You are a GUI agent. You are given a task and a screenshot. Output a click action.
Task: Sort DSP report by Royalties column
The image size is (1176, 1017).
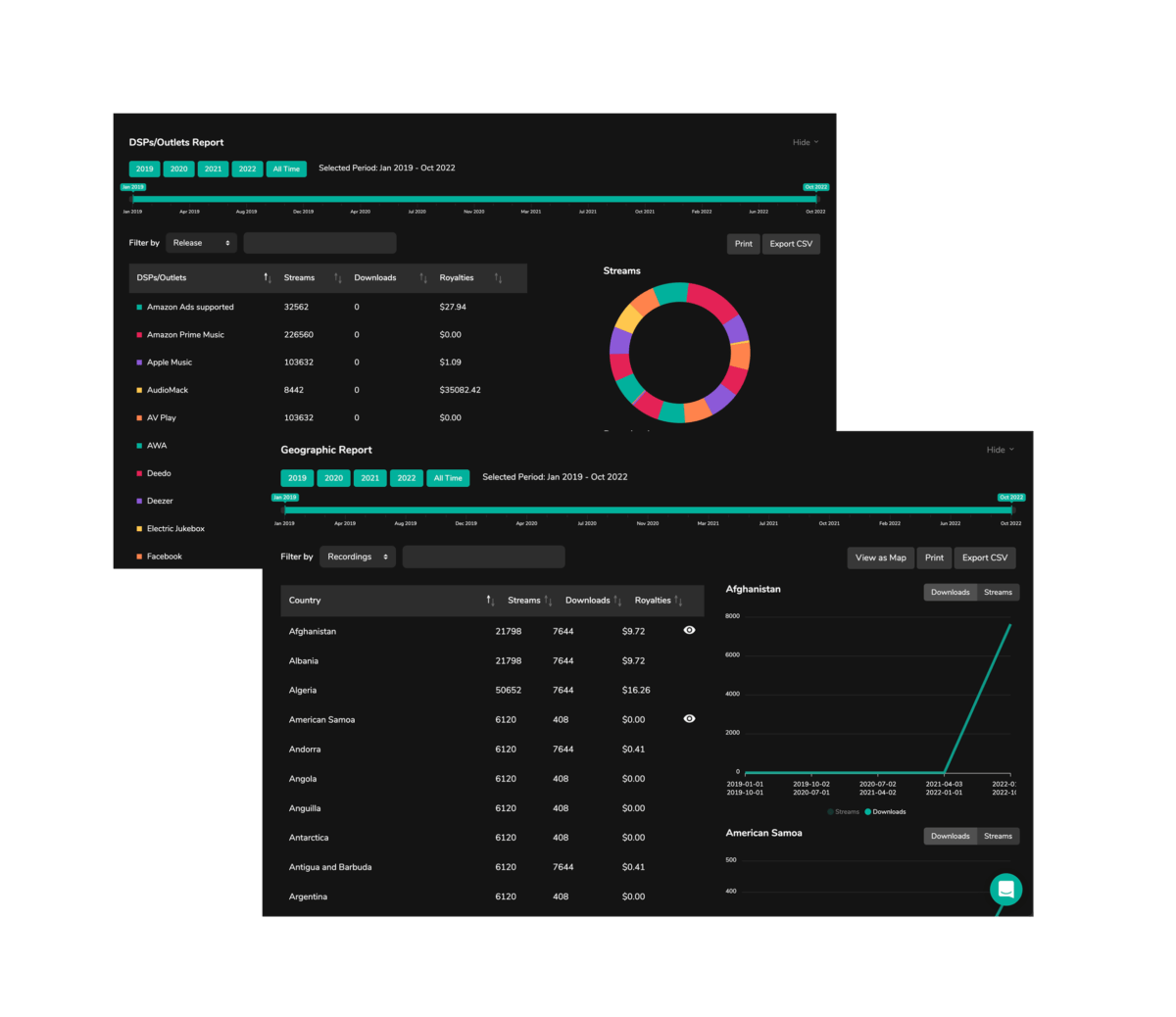pos(498,278)
